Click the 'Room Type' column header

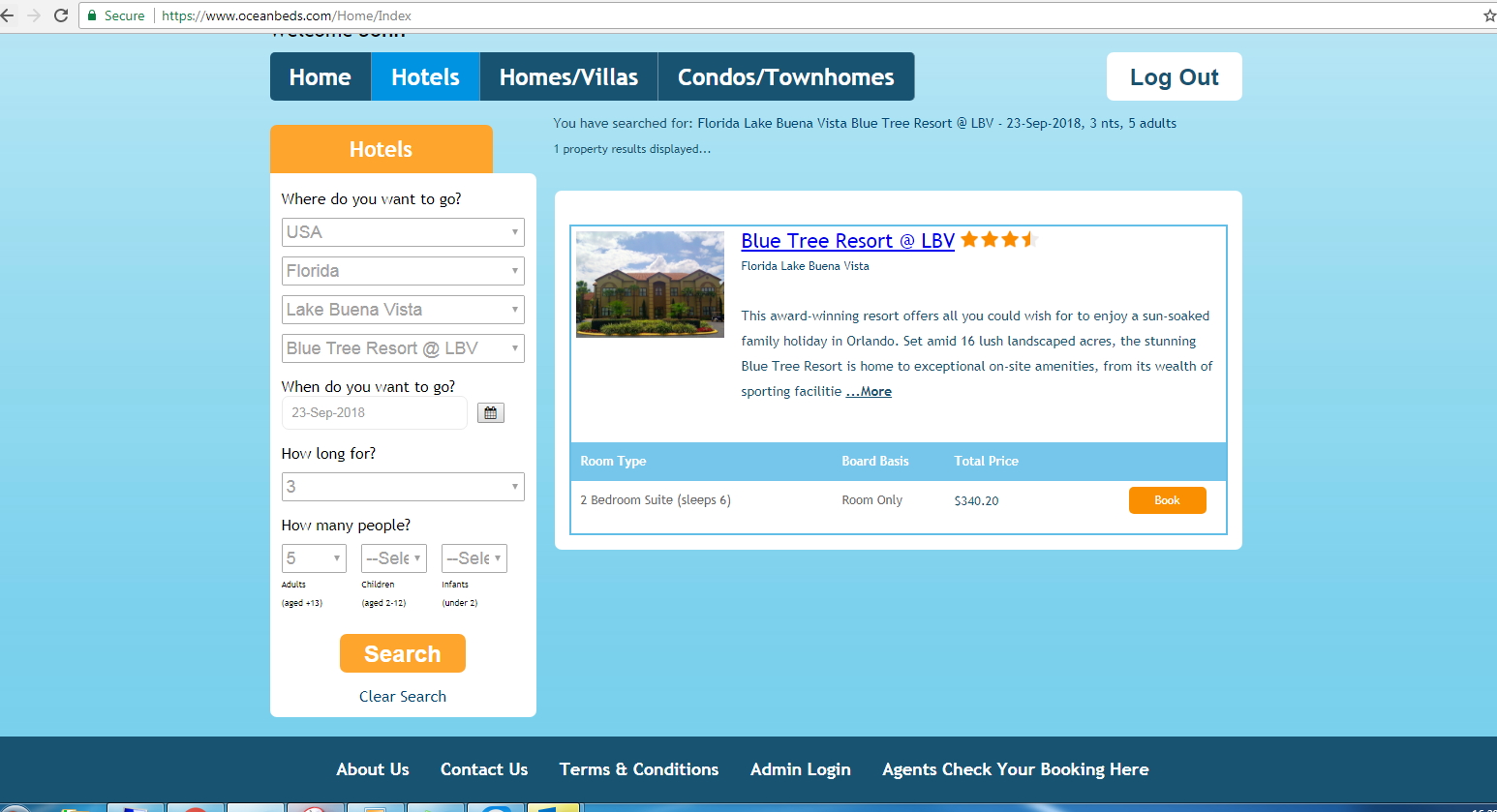pyautogui.click(x=613, y=462)
